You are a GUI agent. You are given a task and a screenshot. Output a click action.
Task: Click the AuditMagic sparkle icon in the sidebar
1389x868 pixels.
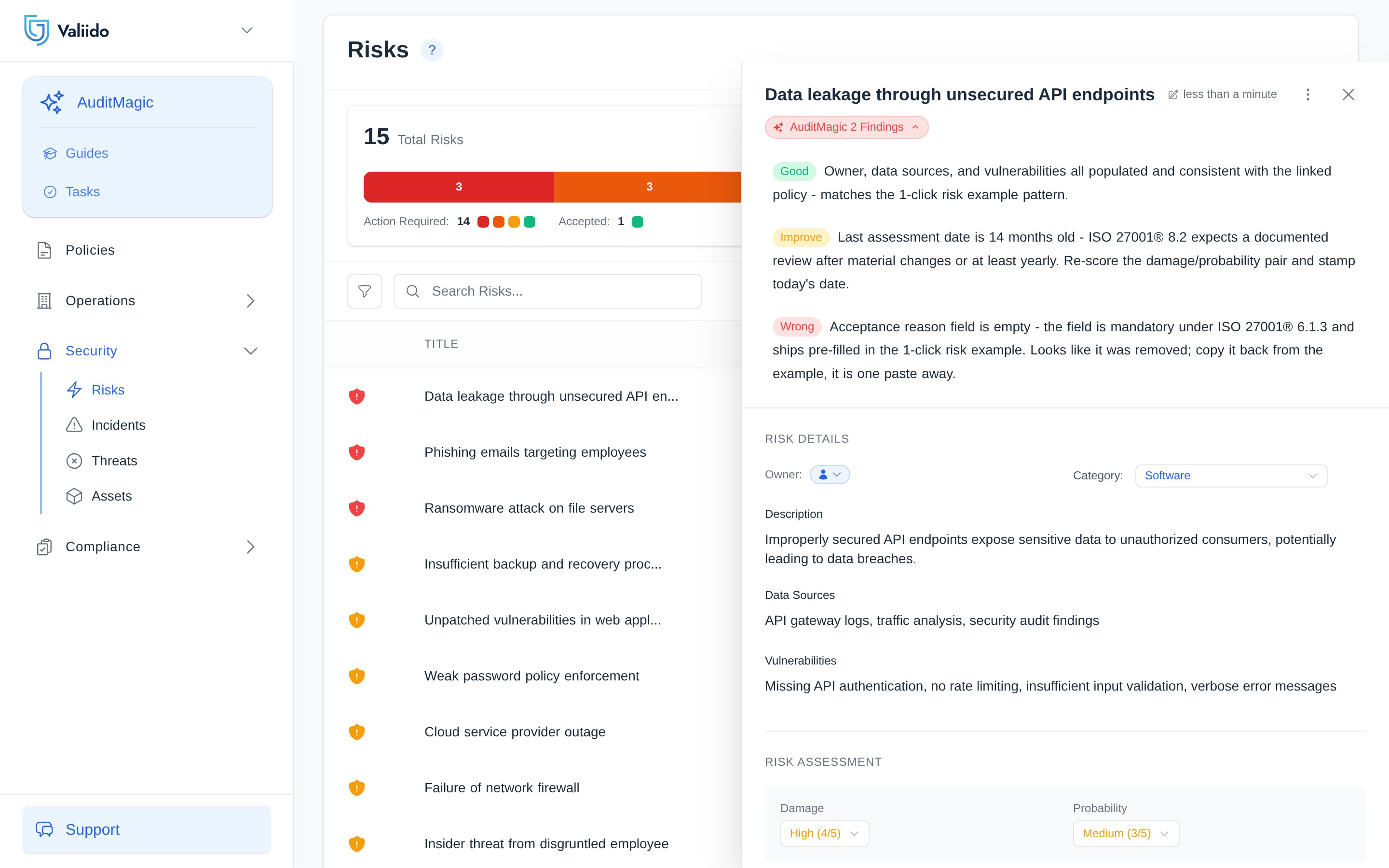(x=52, y=102)
